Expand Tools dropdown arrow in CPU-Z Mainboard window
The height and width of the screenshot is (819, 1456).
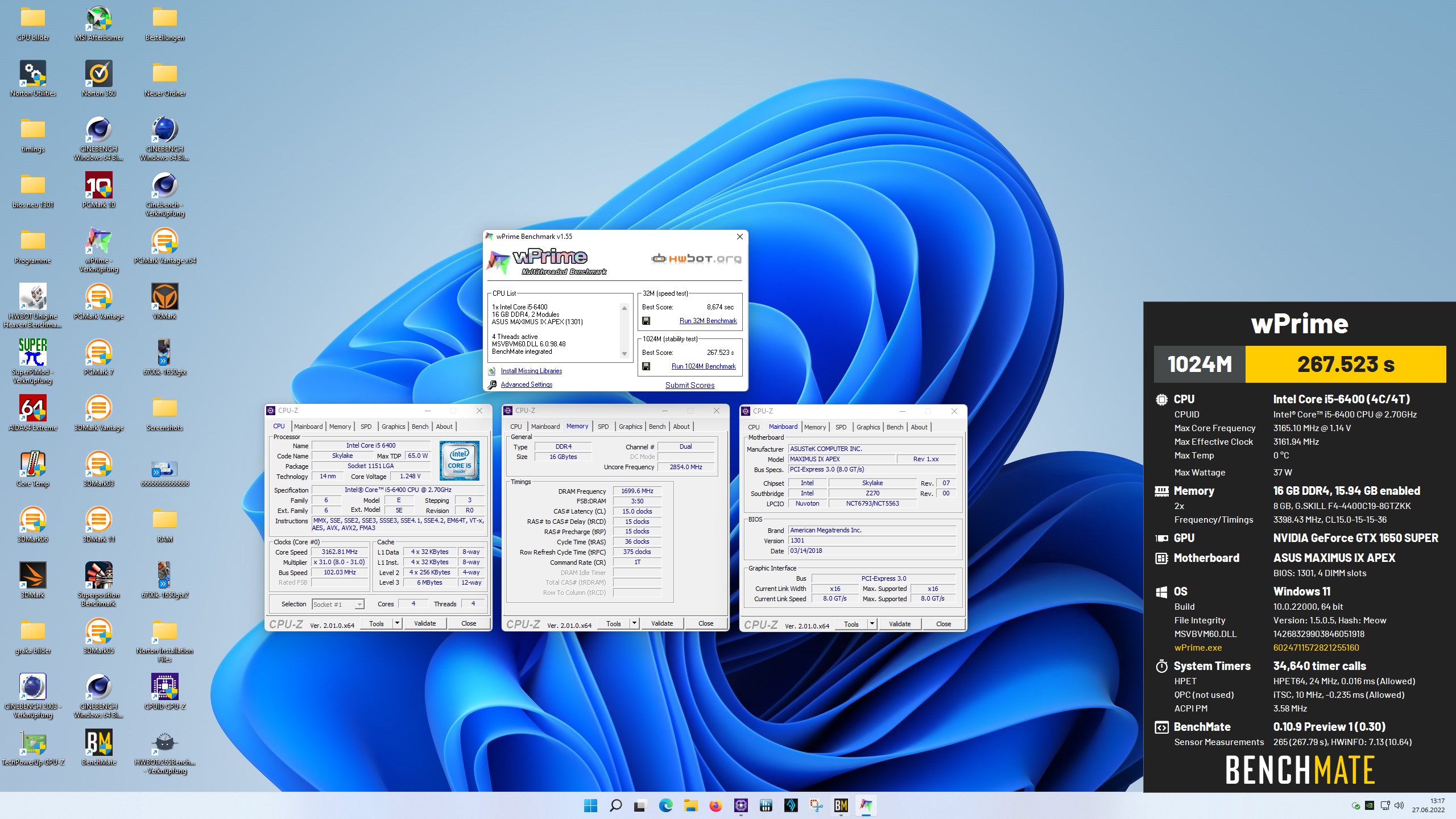click(x=872, y=624)
